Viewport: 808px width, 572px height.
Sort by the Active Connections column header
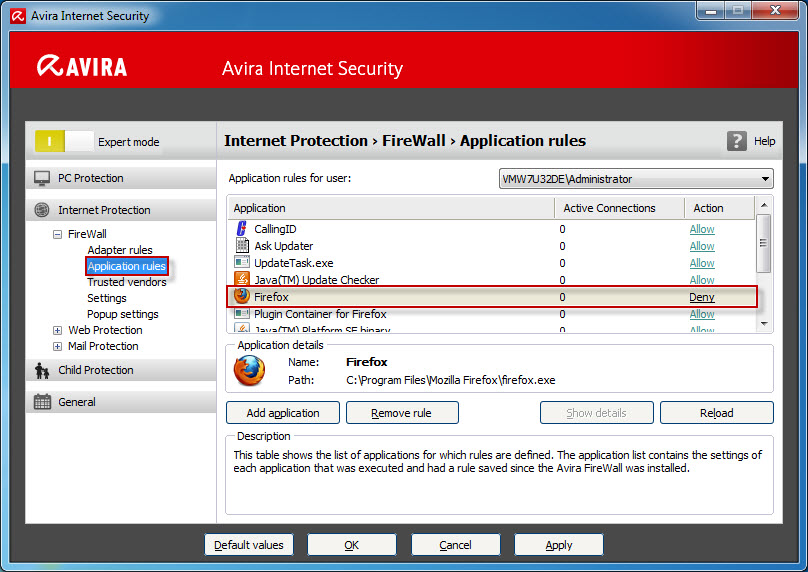click(x=619, y=208)
